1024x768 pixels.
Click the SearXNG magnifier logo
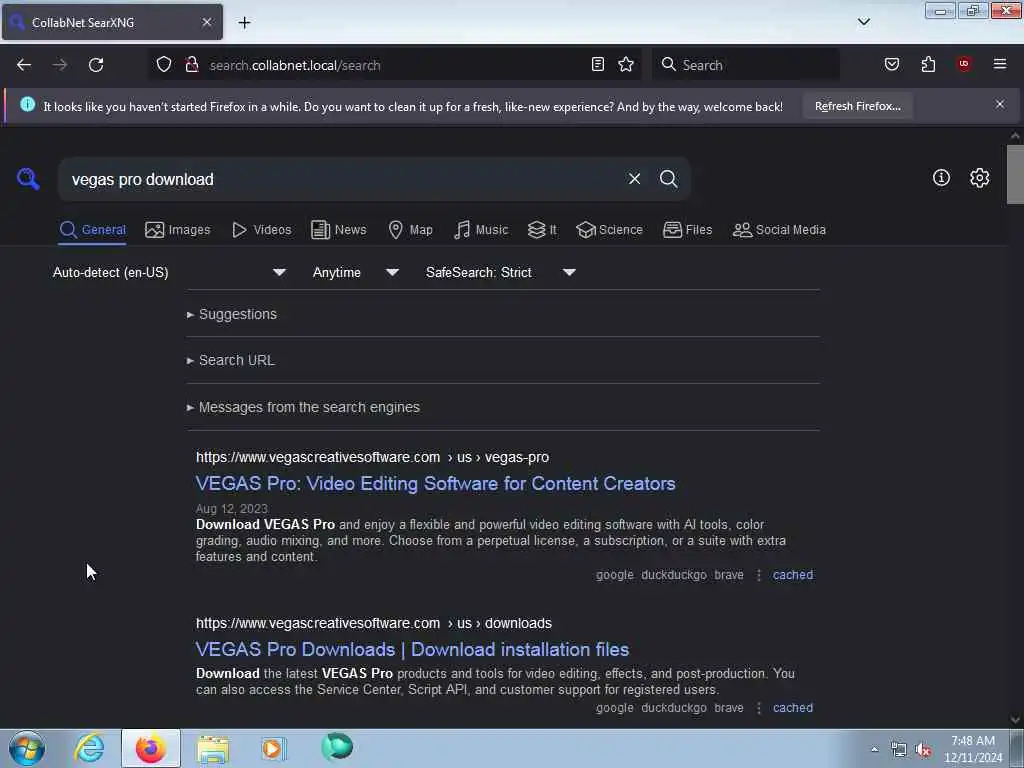tap(28, 178)
